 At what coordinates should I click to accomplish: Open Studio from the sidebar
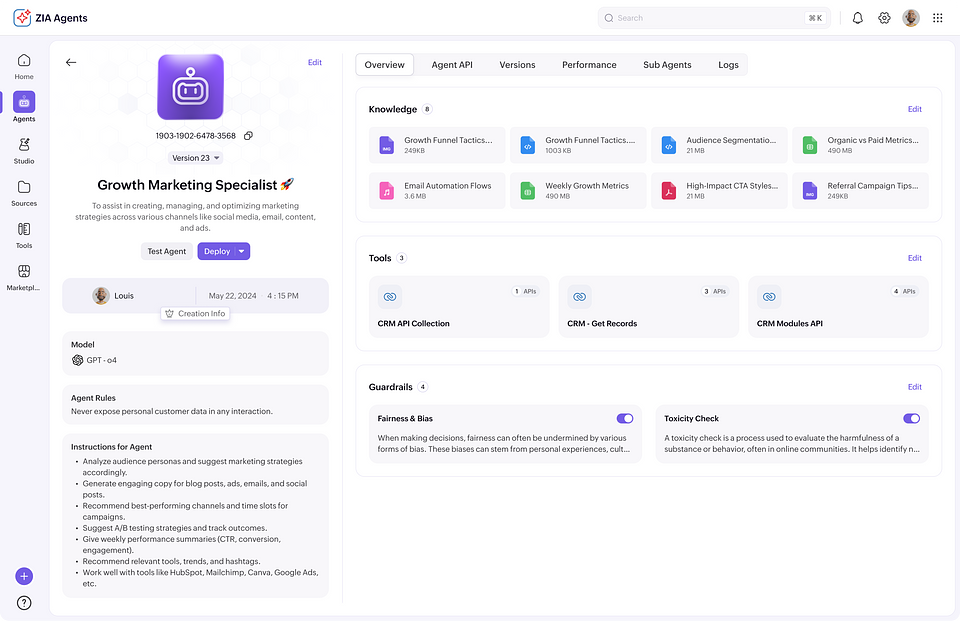pos(24,151)
